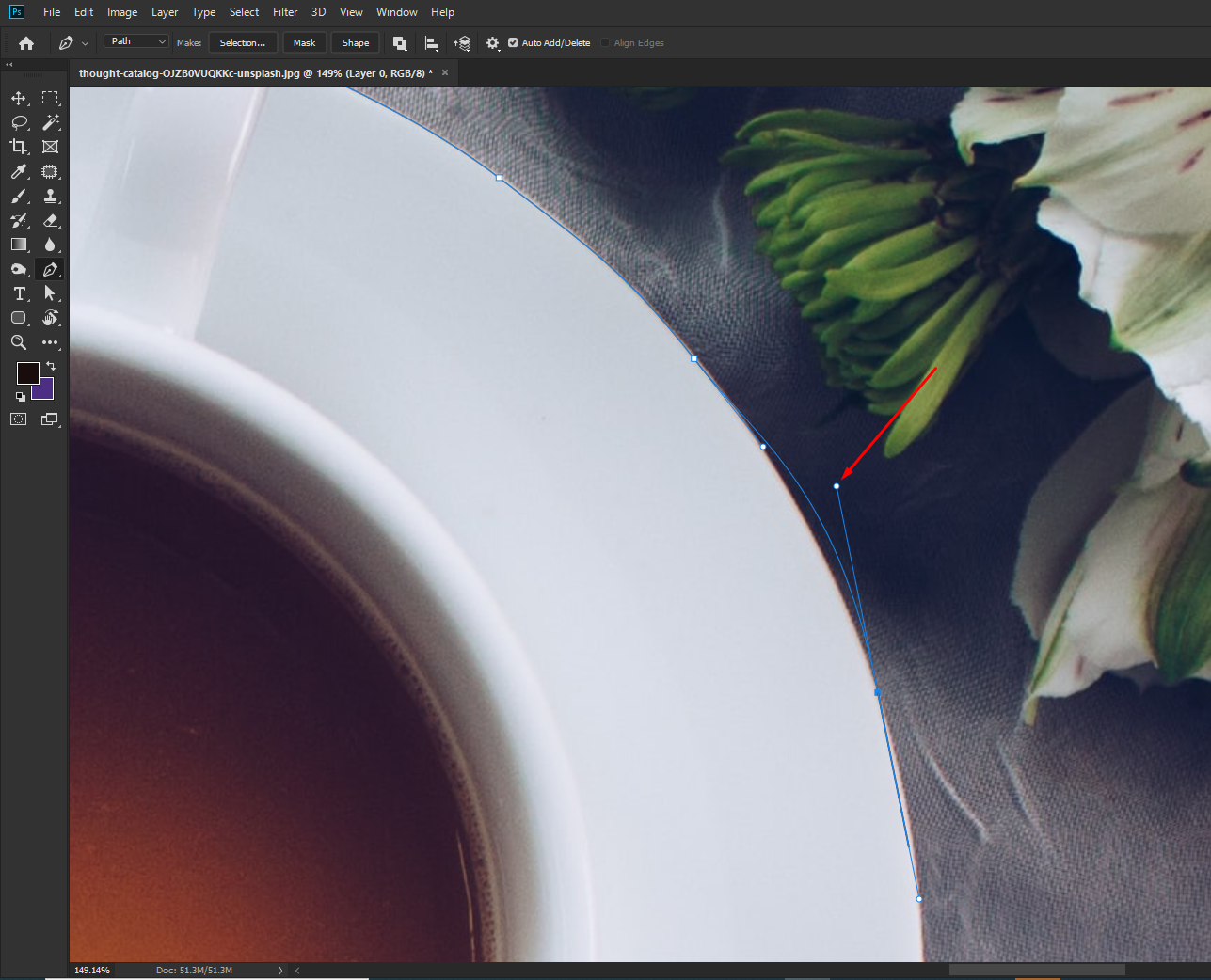Select the Rounded Rectangle shape tool

point(19,318)
